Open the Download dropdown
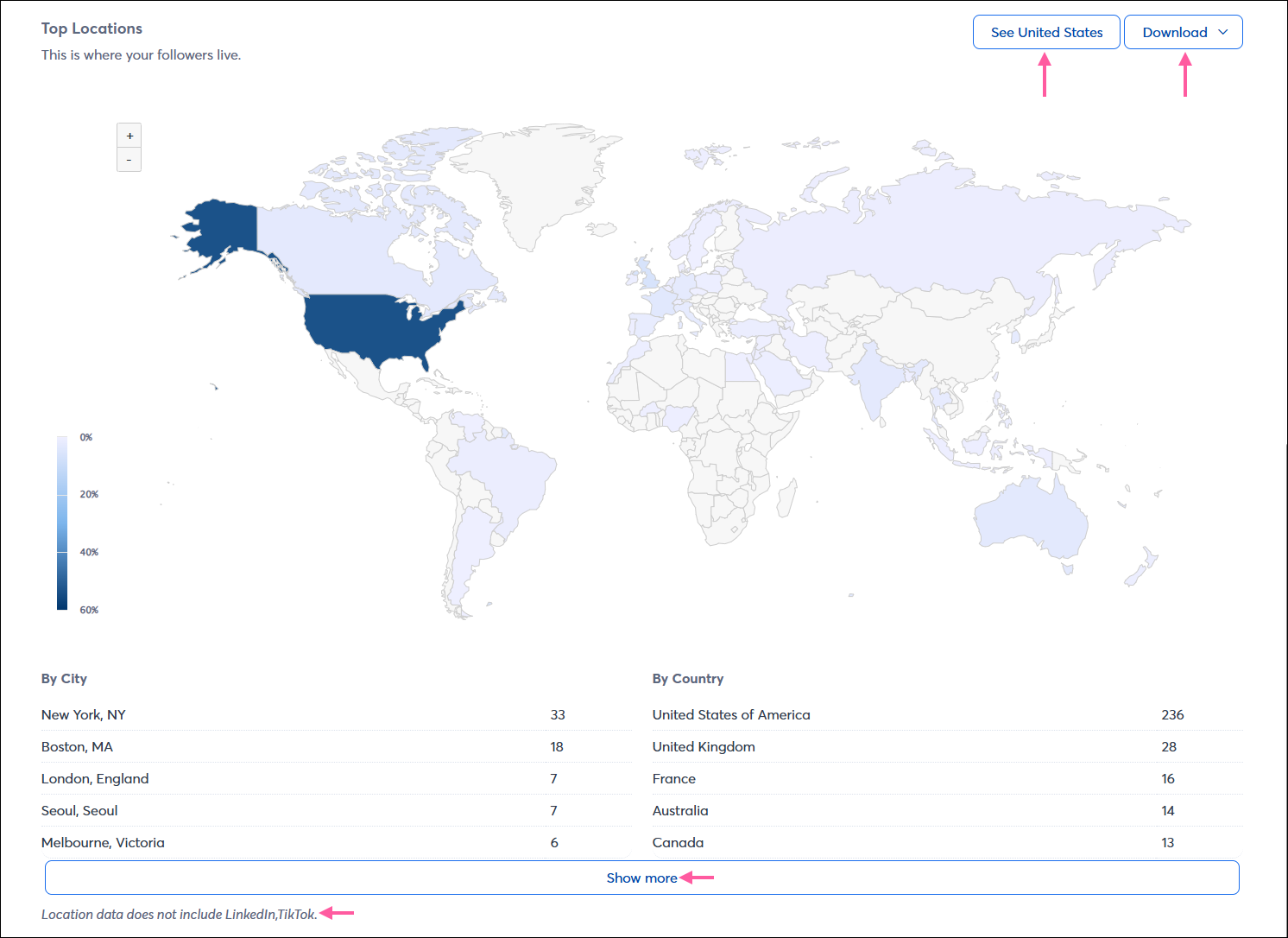 1184,31
